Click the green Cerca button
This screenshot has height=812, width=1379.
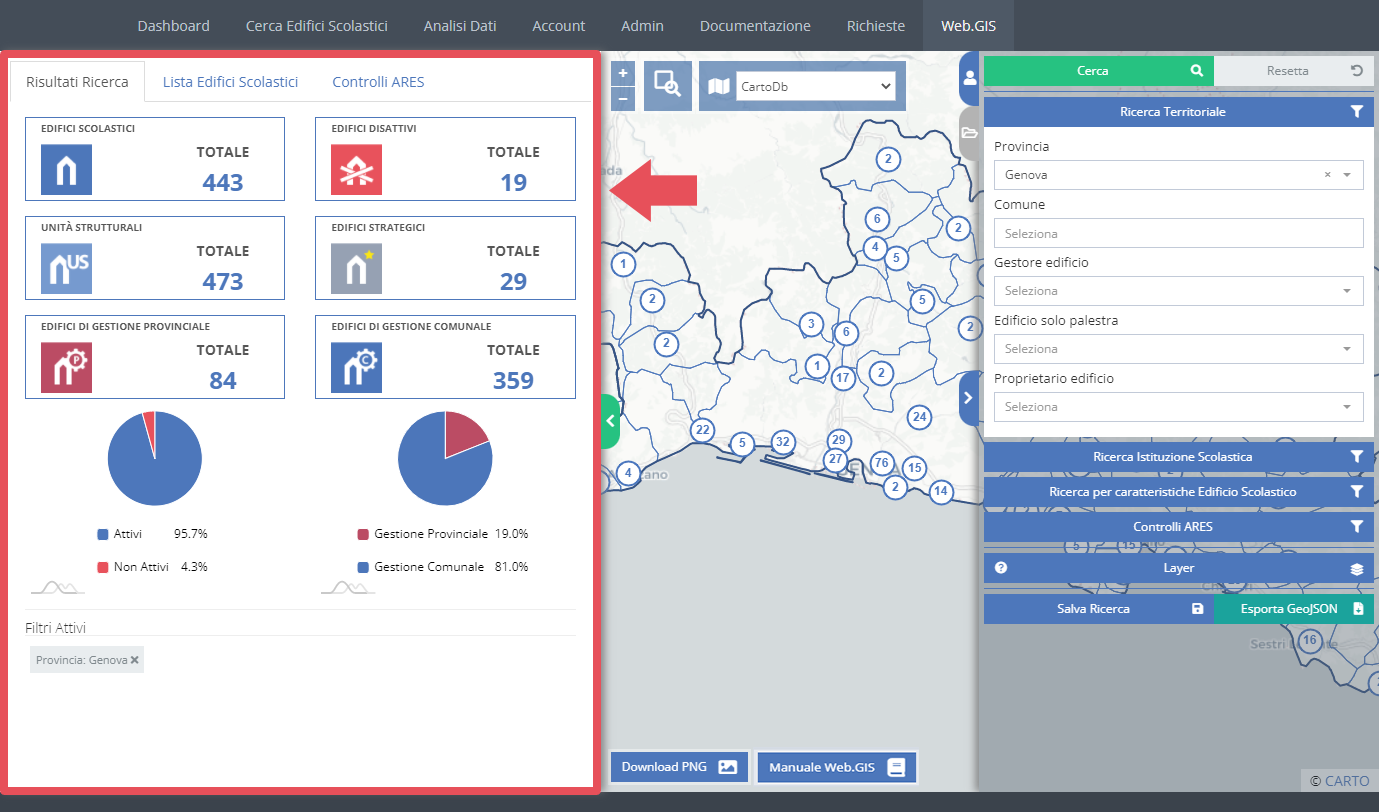pos(1098,71)
